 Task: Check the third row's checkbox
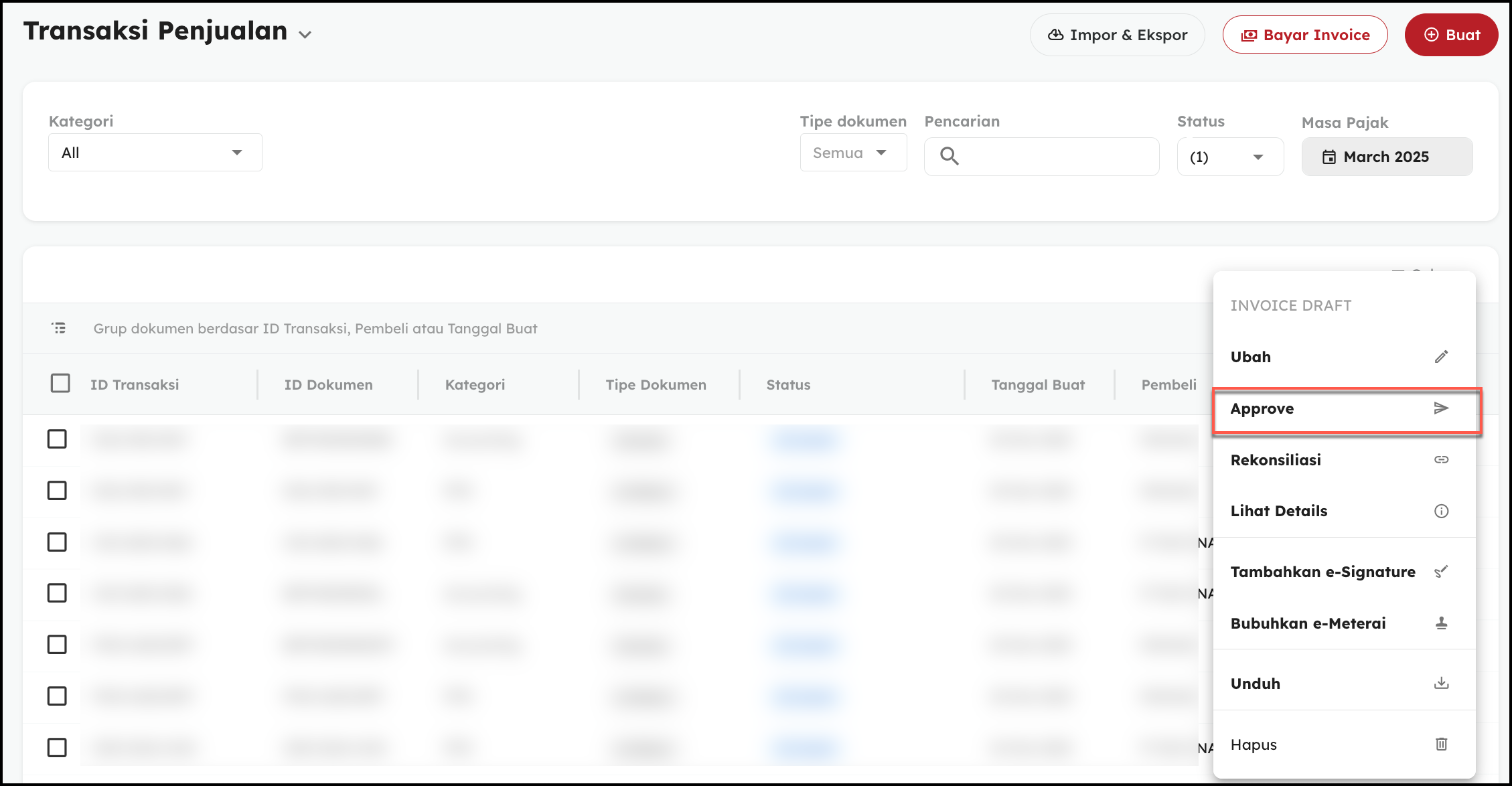57,542
